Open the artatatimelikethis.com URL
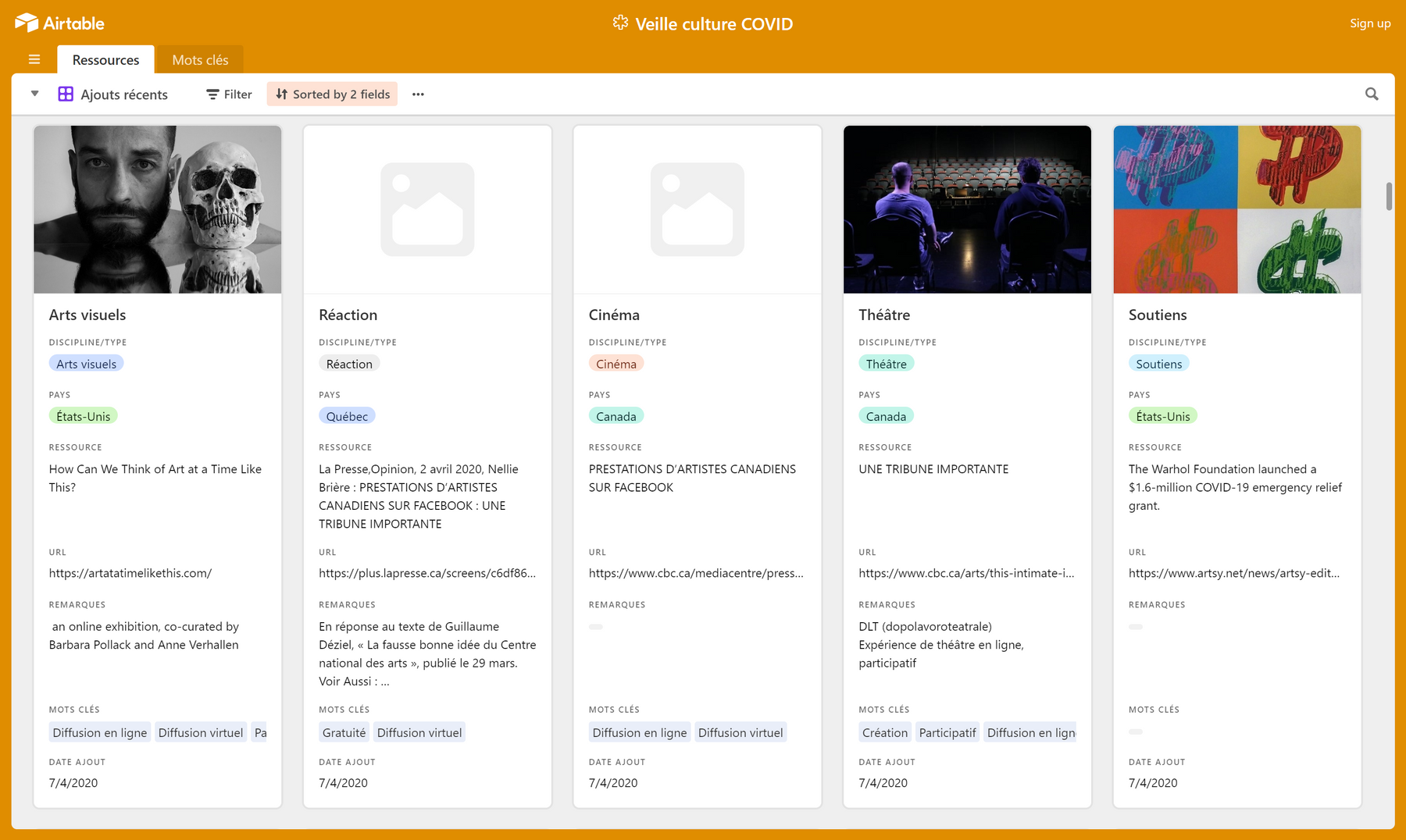This screenshot has height=840, width=1406. tap(130, 573)
